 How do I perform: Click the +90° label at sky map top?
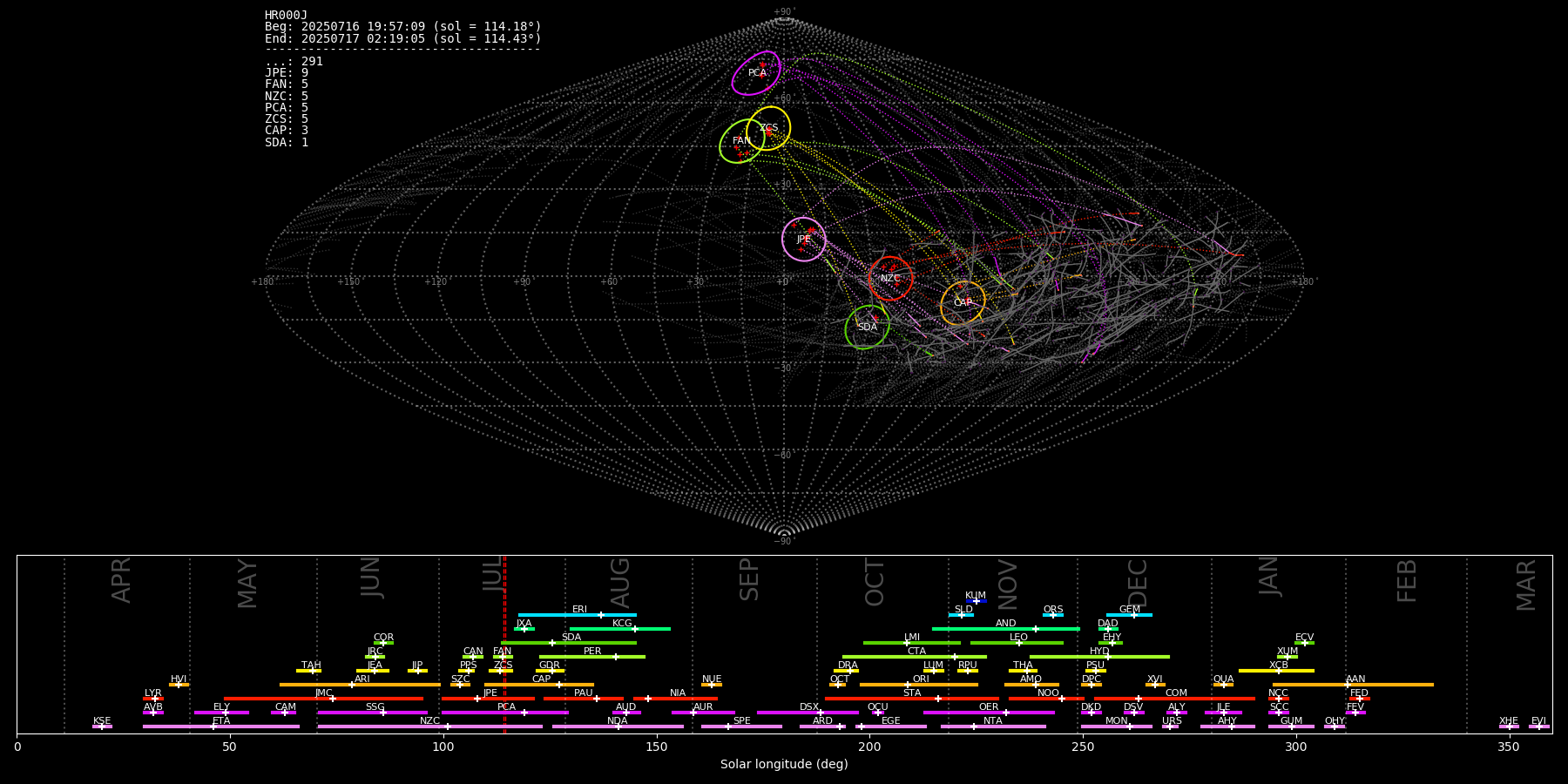tap(784, 12)
